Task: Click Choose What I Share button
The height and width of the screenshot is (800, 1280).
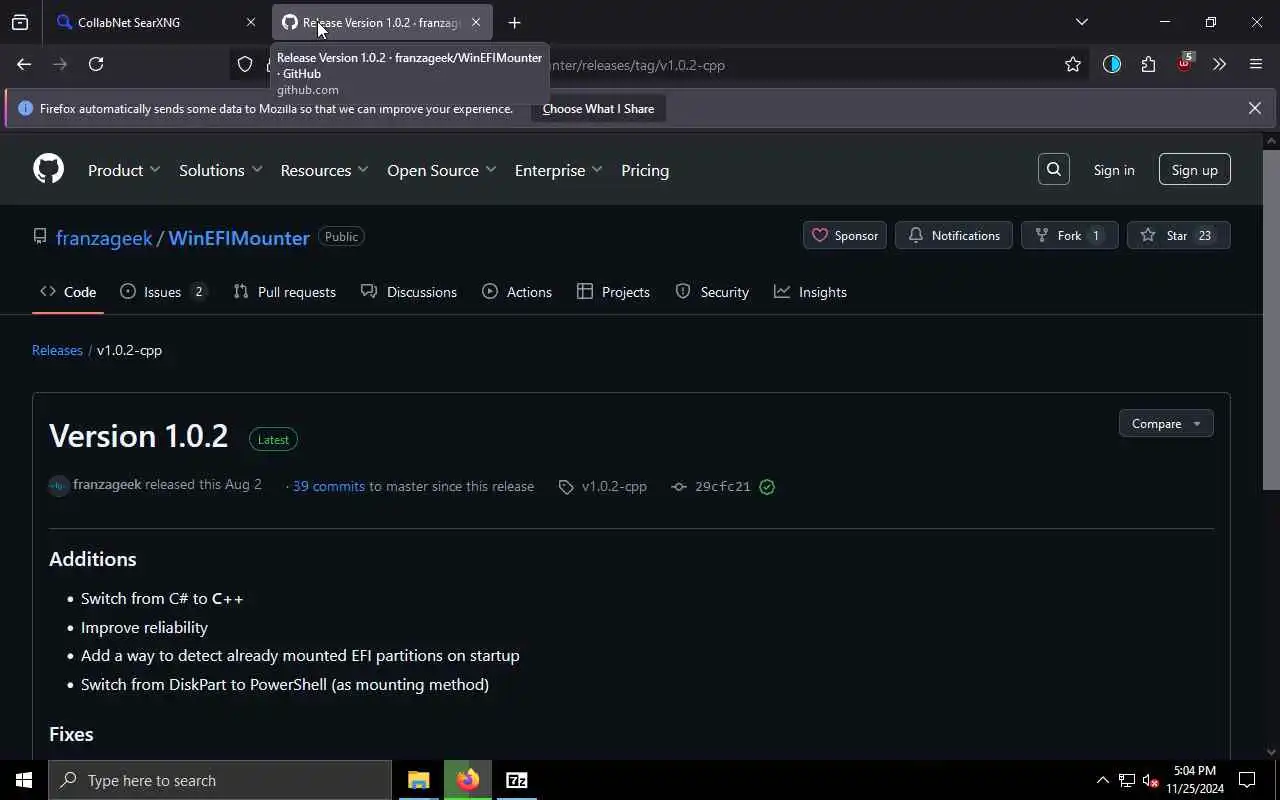Action: click(x=598, y=109)
